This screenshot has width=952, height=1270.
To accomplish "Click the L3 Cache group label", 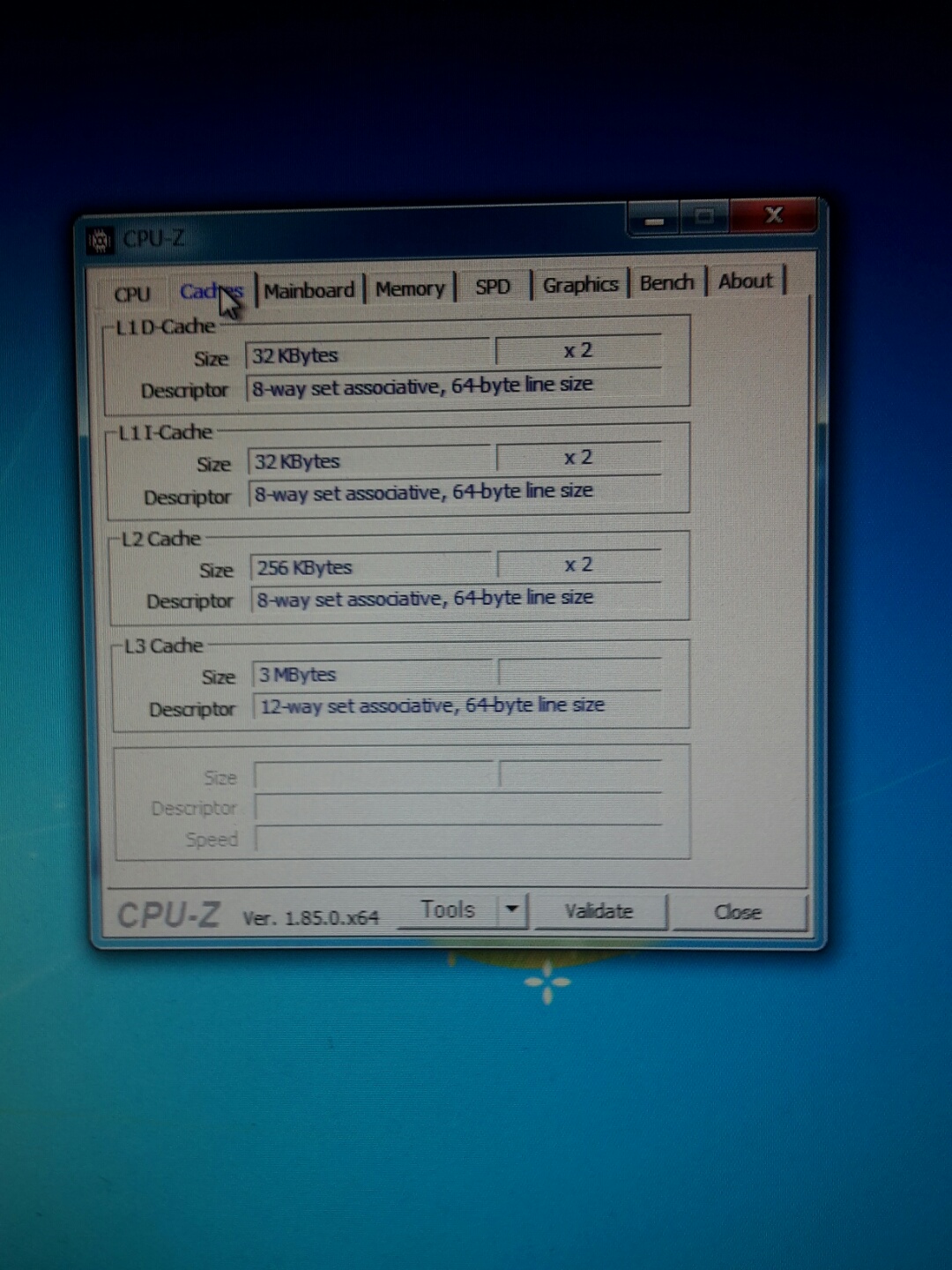I will coord(164,646).
